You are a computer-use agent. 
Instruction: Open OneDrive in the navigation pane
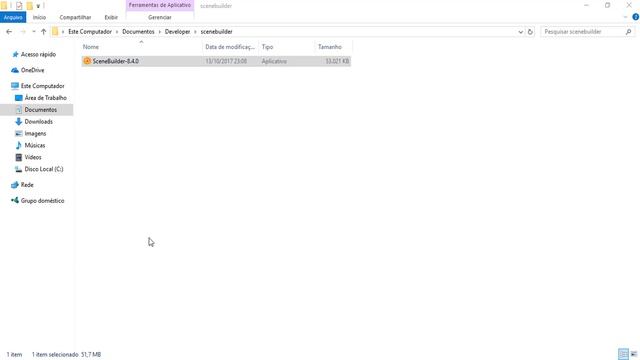(32, 70)
